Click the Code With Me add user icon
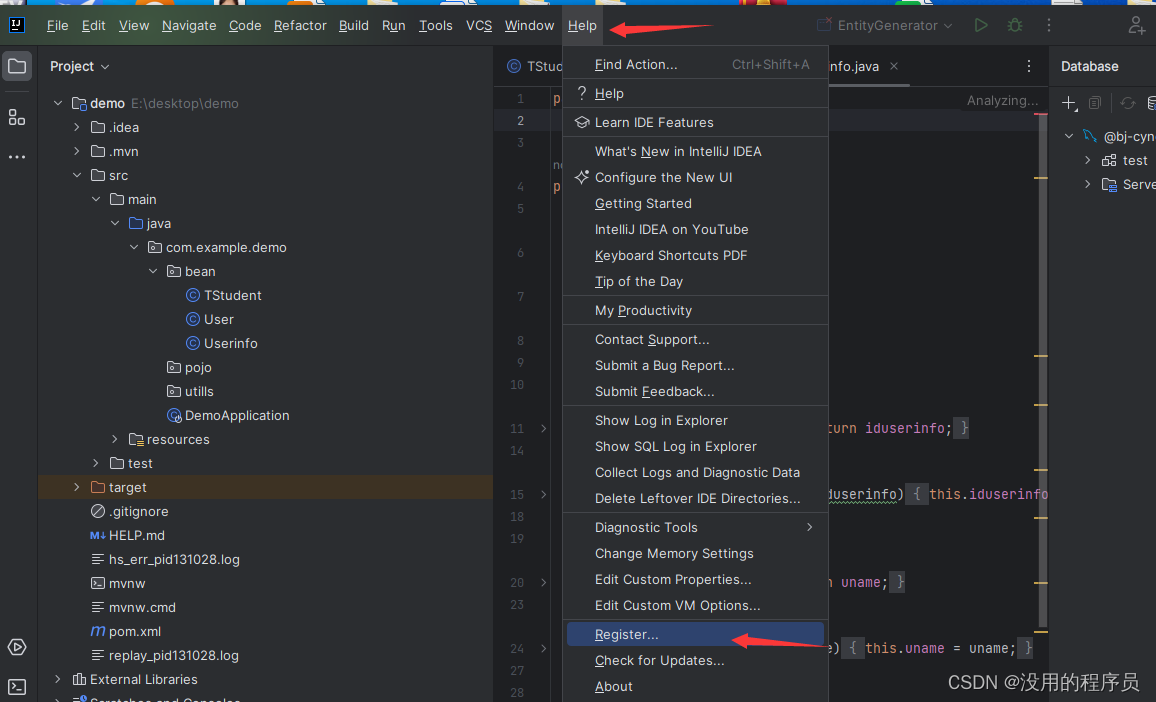The width and height of the screenshot is (1156, 702). [x=1137, y=25]
